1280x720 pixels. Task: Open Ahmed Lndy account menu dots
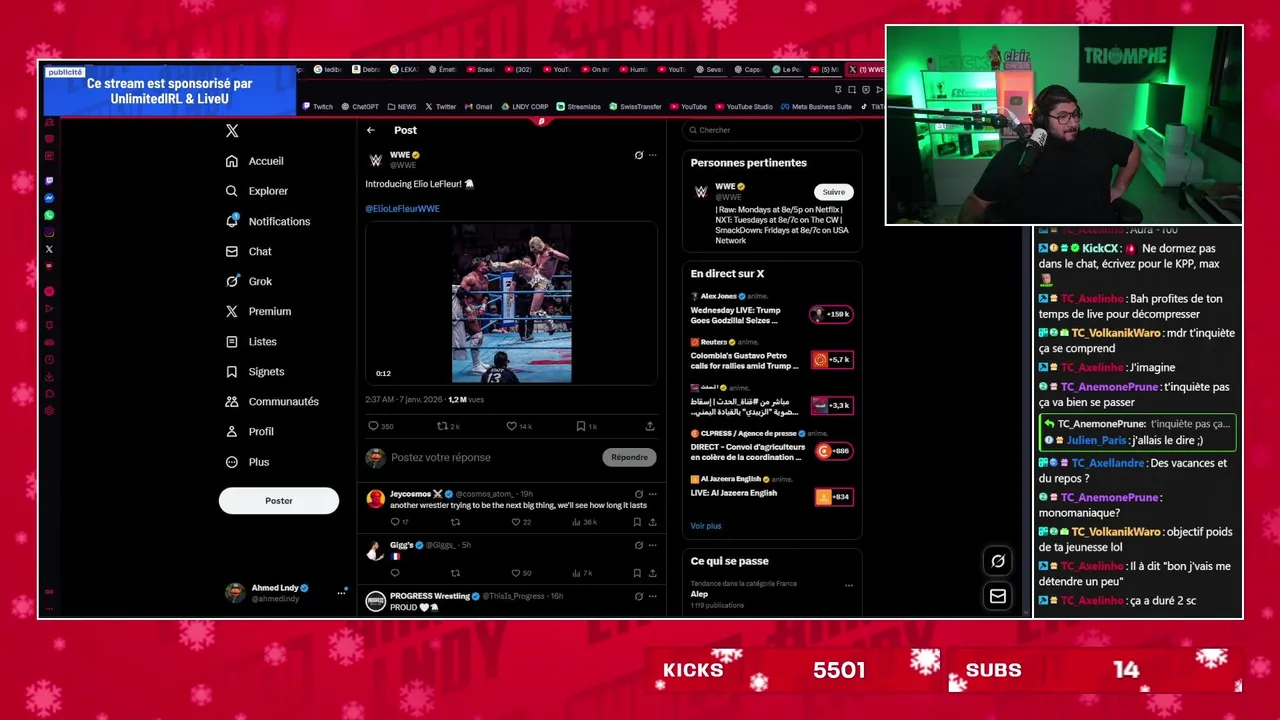tap(341, 592)
